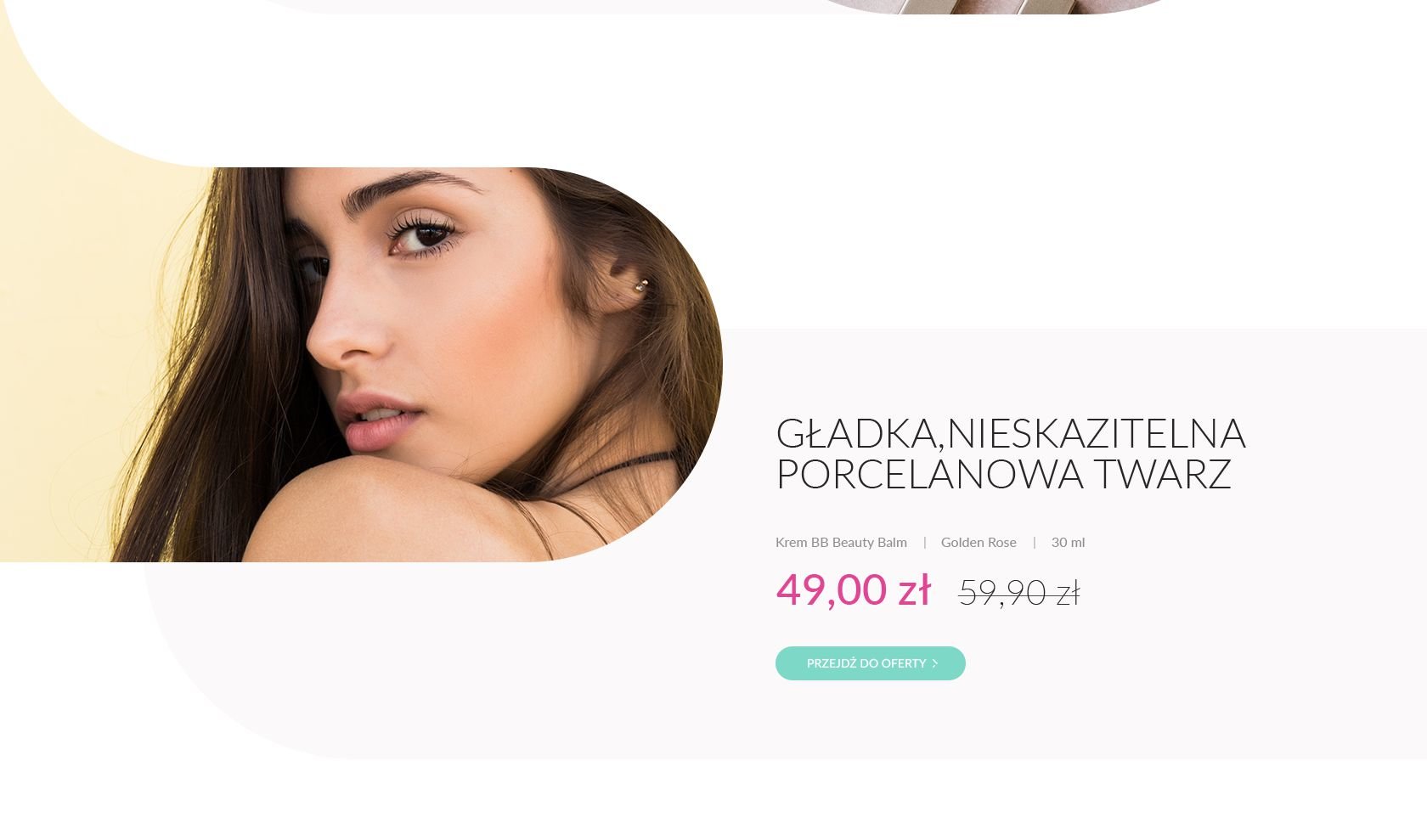Image resolution: width=1427 pixels, height=840 pixels.
Task: Click the separator before 30 ml
Action: (1034, 542)
